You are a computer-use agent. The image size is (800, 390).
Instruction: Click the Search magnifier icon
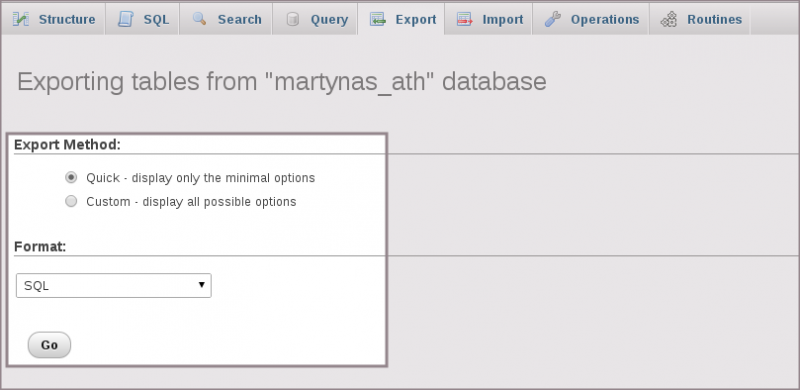point(199,19)
